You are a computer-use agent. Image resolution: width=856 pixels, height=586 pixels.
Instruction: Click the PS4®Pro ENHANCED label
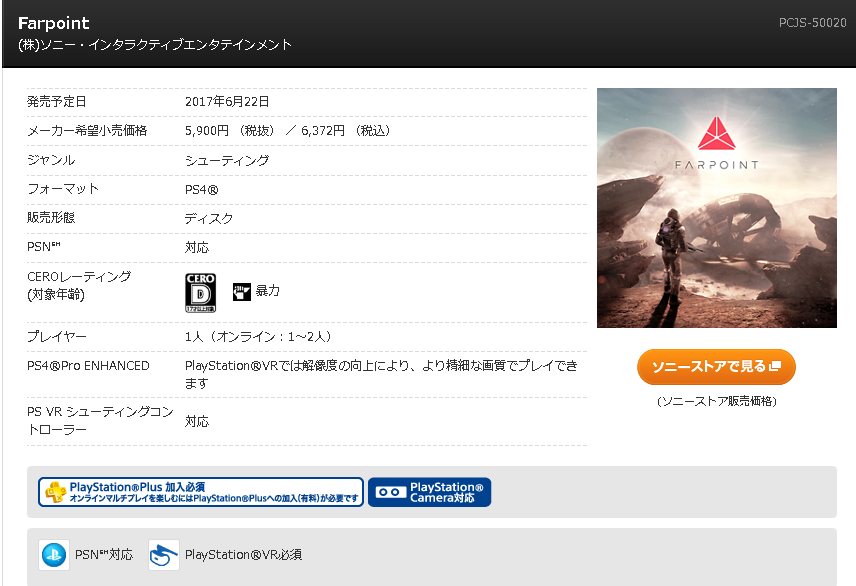coord(88,365)
